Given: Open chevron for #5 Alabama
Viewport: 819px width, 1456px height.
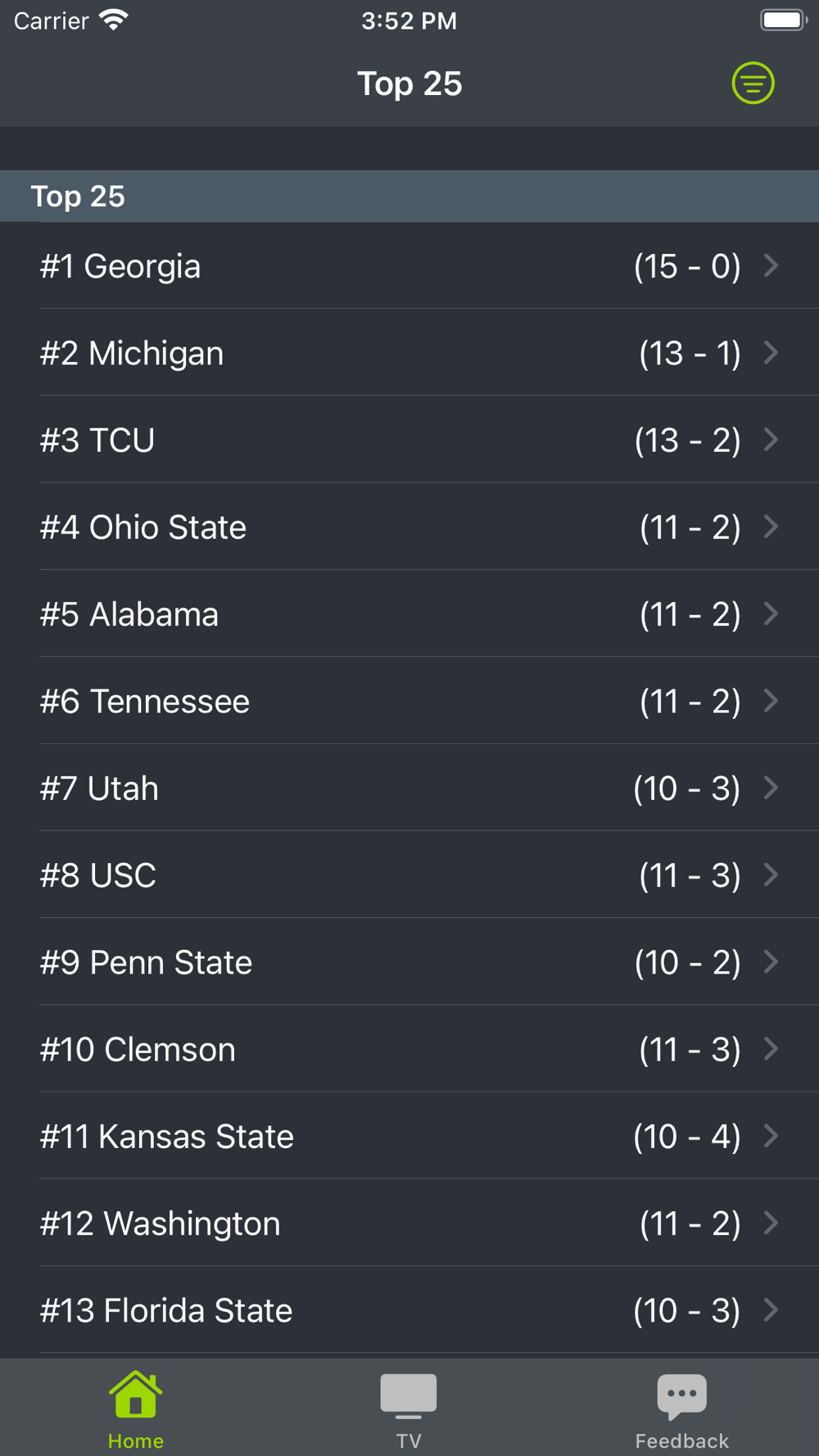Looking at the screenshot, I should click(771, 613).
